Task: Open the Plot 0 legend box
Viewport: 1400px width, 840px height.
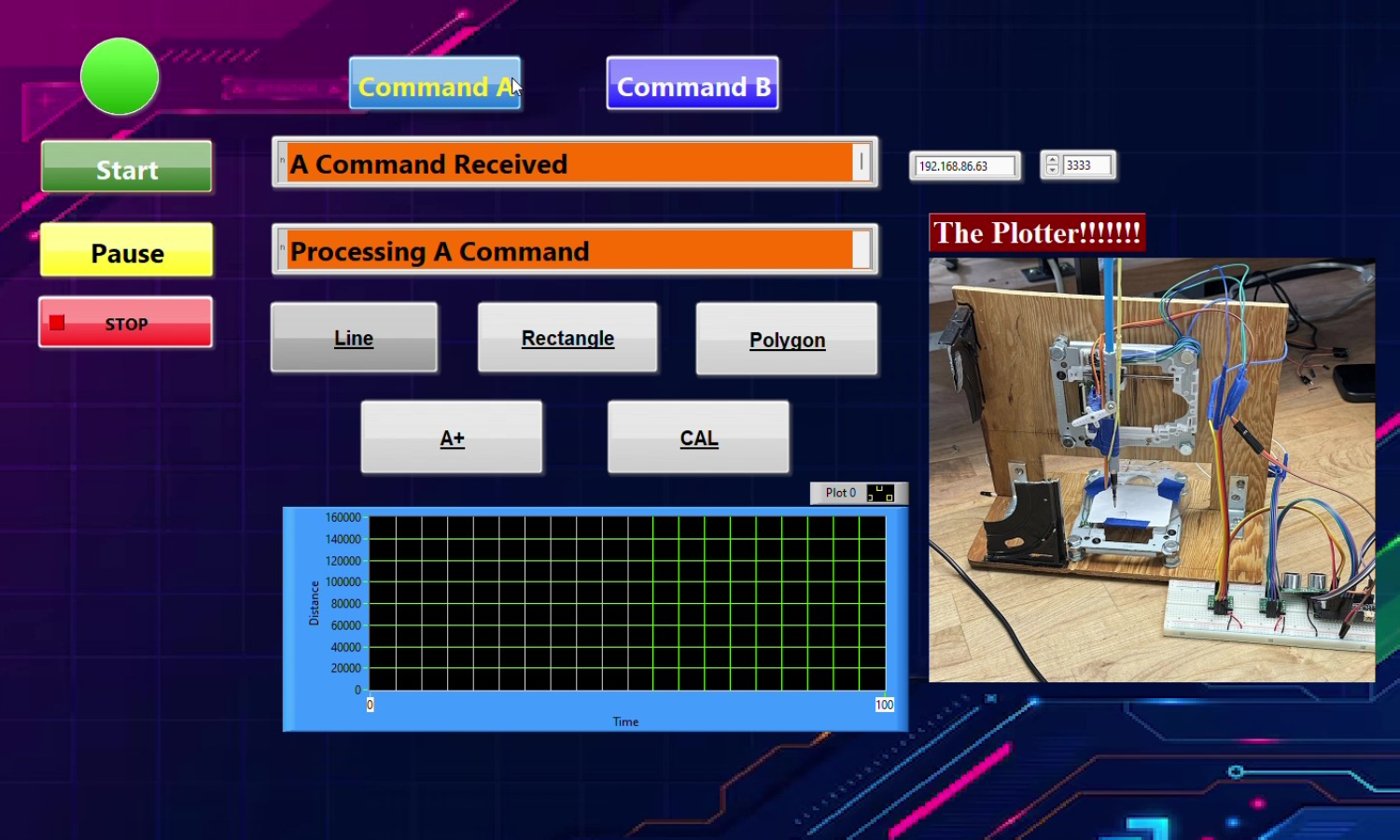Action: pyautogui.click(x=838, y=493)
